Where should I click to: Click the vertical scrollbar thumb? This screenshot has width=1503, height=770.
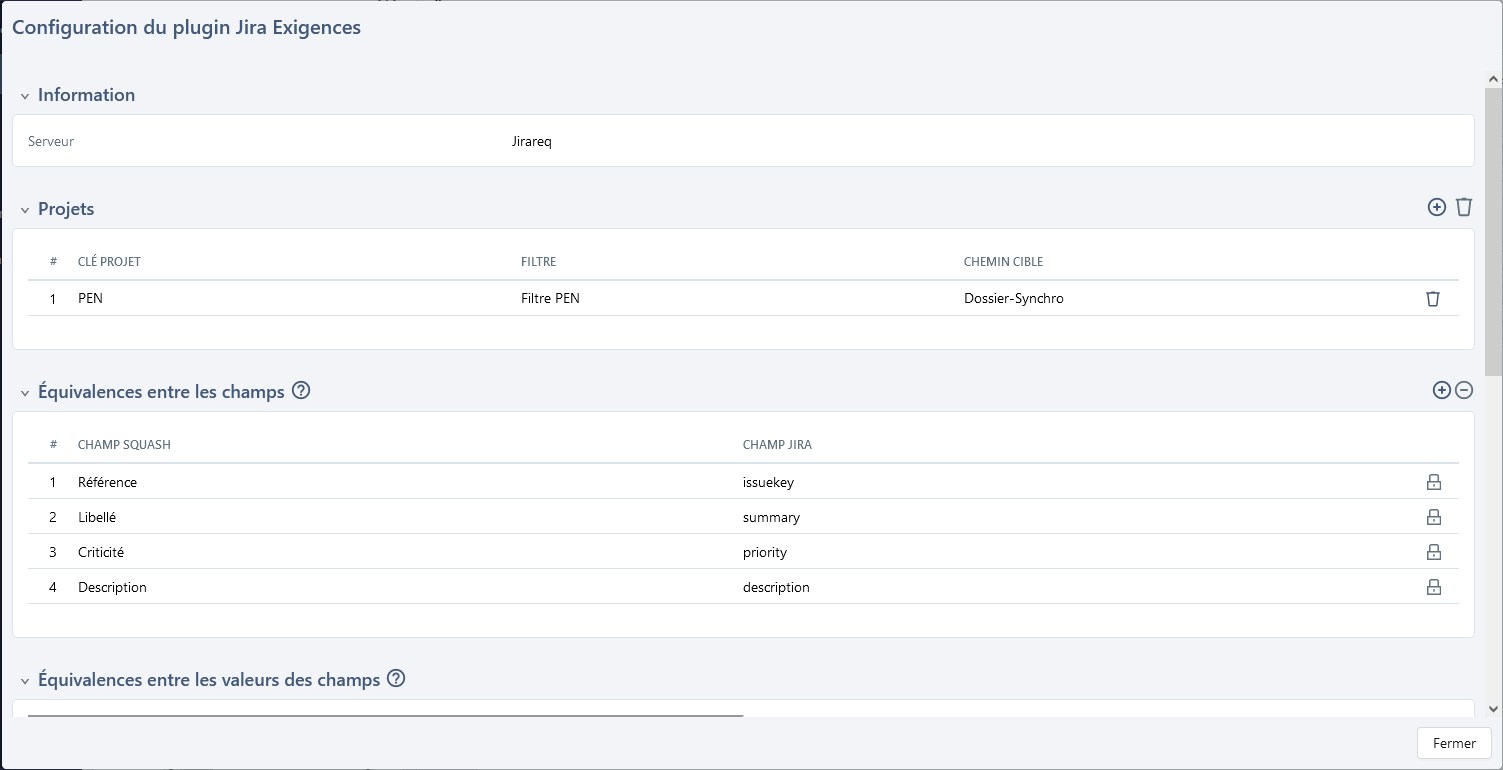tap(1494, 230)
